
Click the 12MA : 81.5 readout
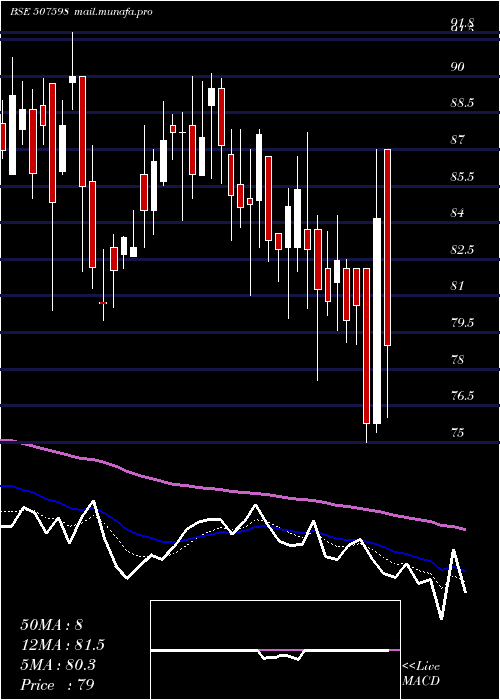[62, 645]
